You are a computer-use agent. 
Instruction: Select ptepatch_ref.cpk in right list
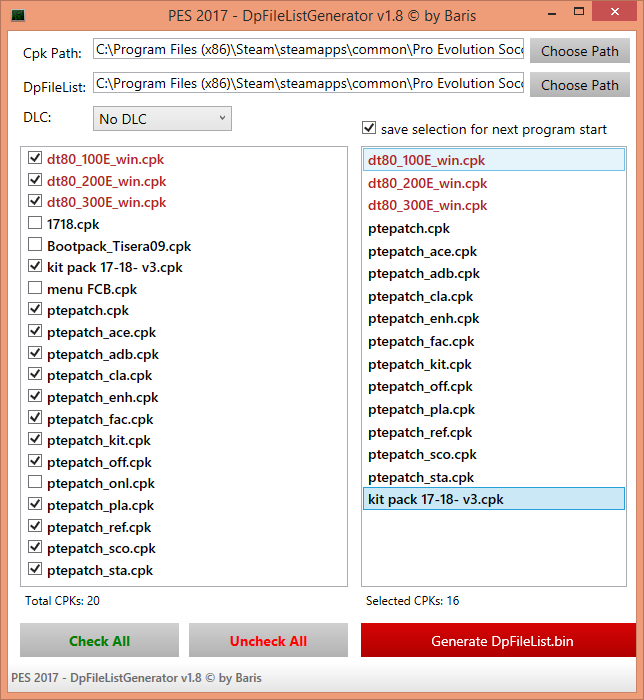pyautogui.click(x=494, y=432)
